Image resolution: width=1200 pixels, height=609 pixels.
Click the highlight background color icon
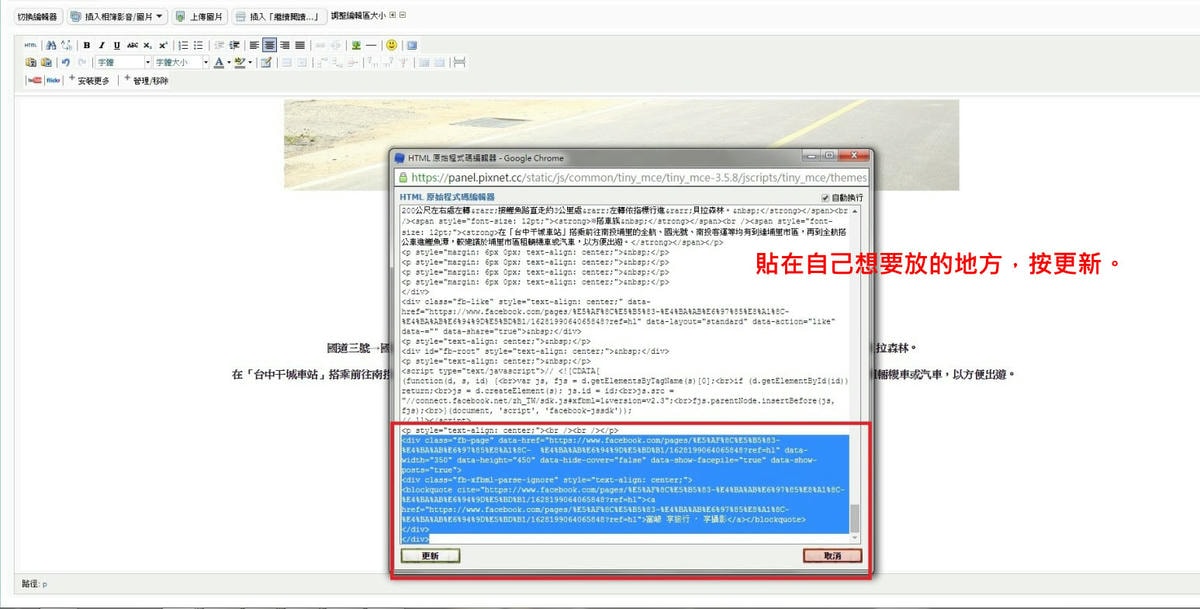240,62
